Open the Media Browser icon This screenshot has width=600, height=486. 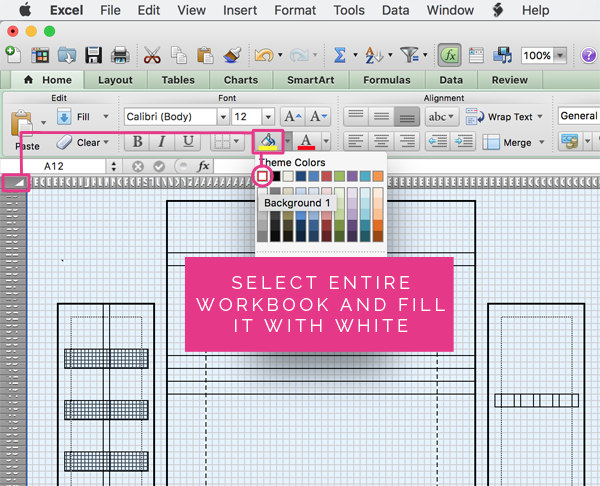(502, 55)
